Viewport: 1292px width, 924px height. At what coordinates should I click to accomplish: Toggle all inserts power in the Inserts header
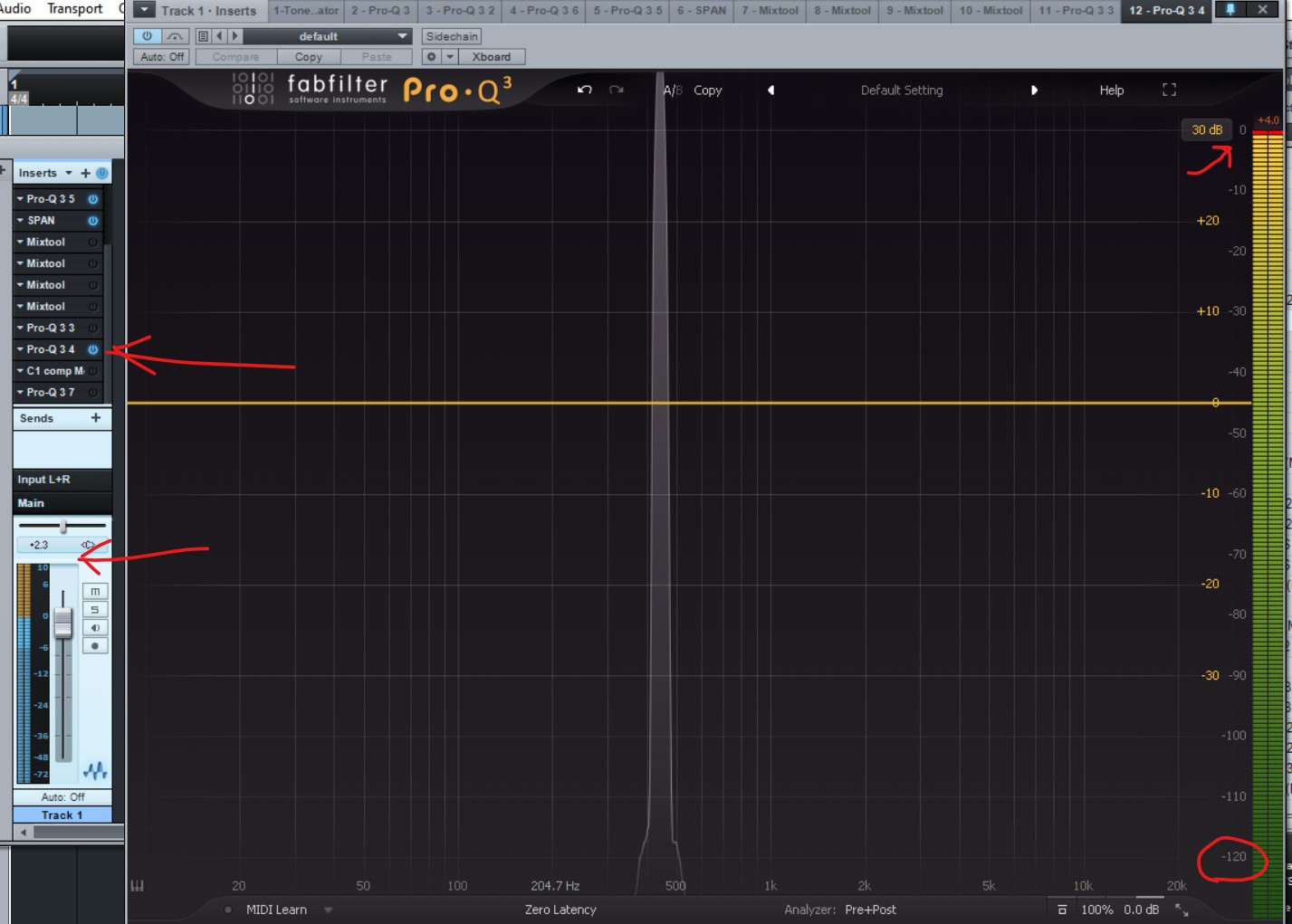[102, 173]
